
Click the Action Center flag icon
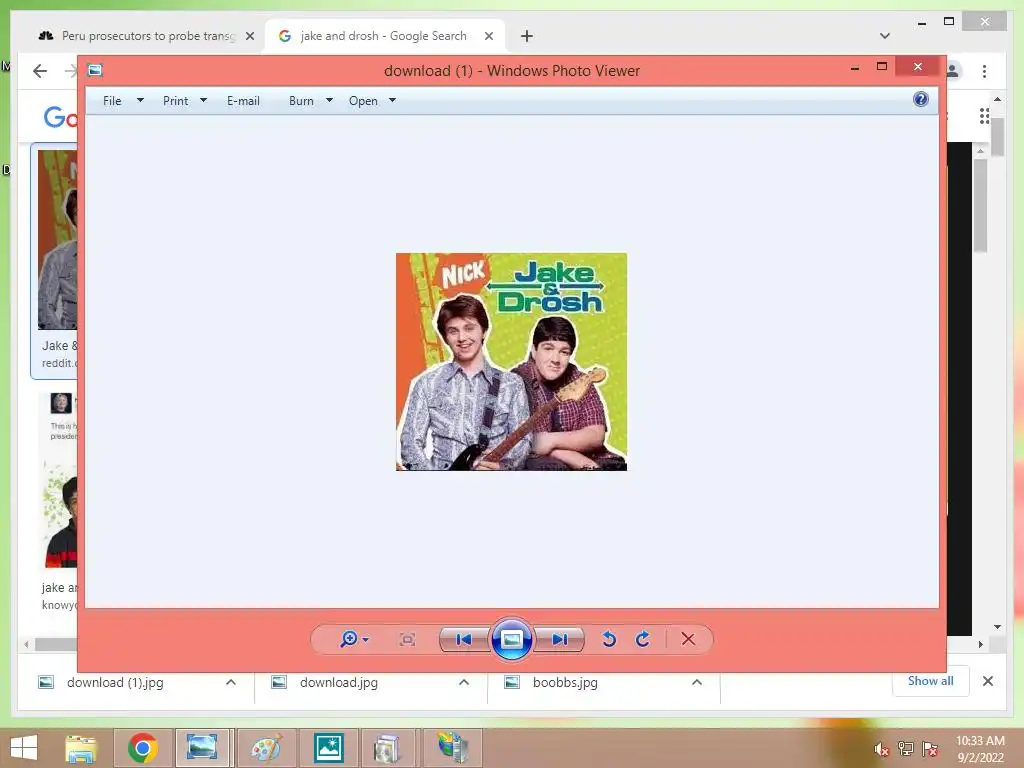coord(930,749)
